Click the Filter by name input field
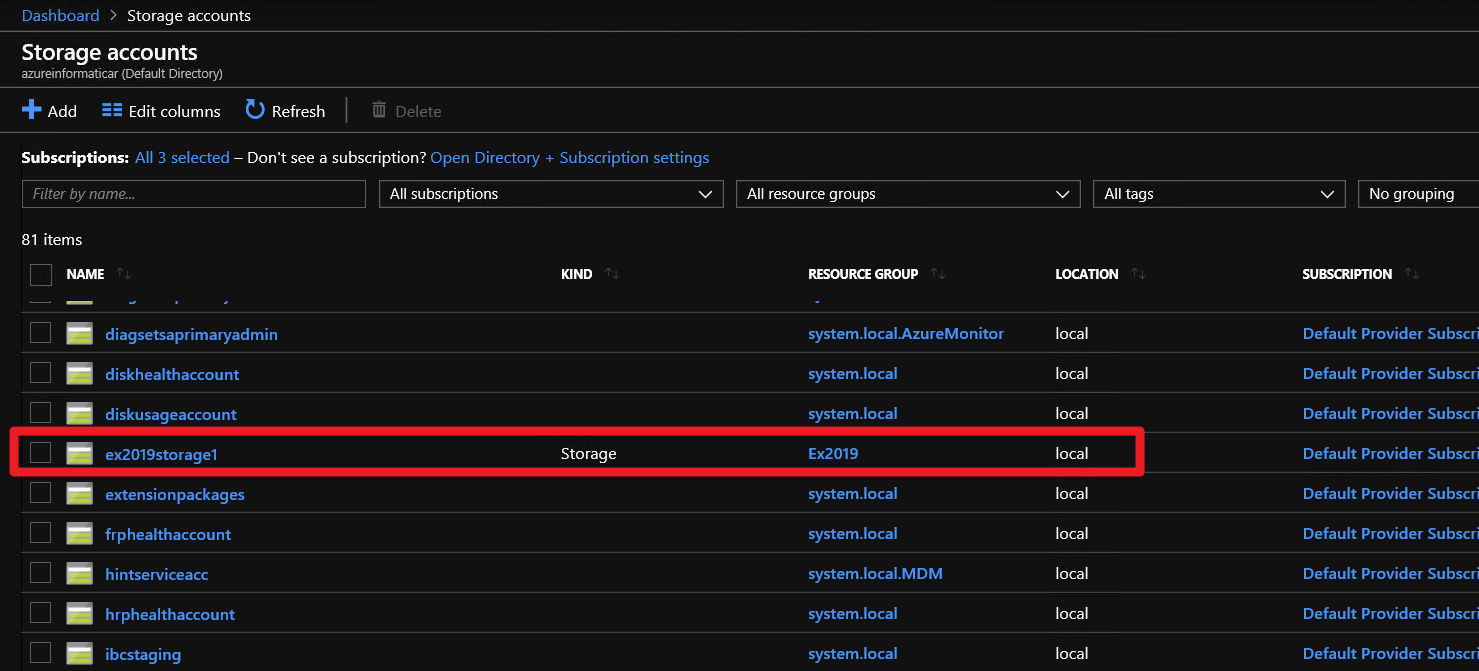Viewport: 1479px width, 671px height. click(193, 194)
